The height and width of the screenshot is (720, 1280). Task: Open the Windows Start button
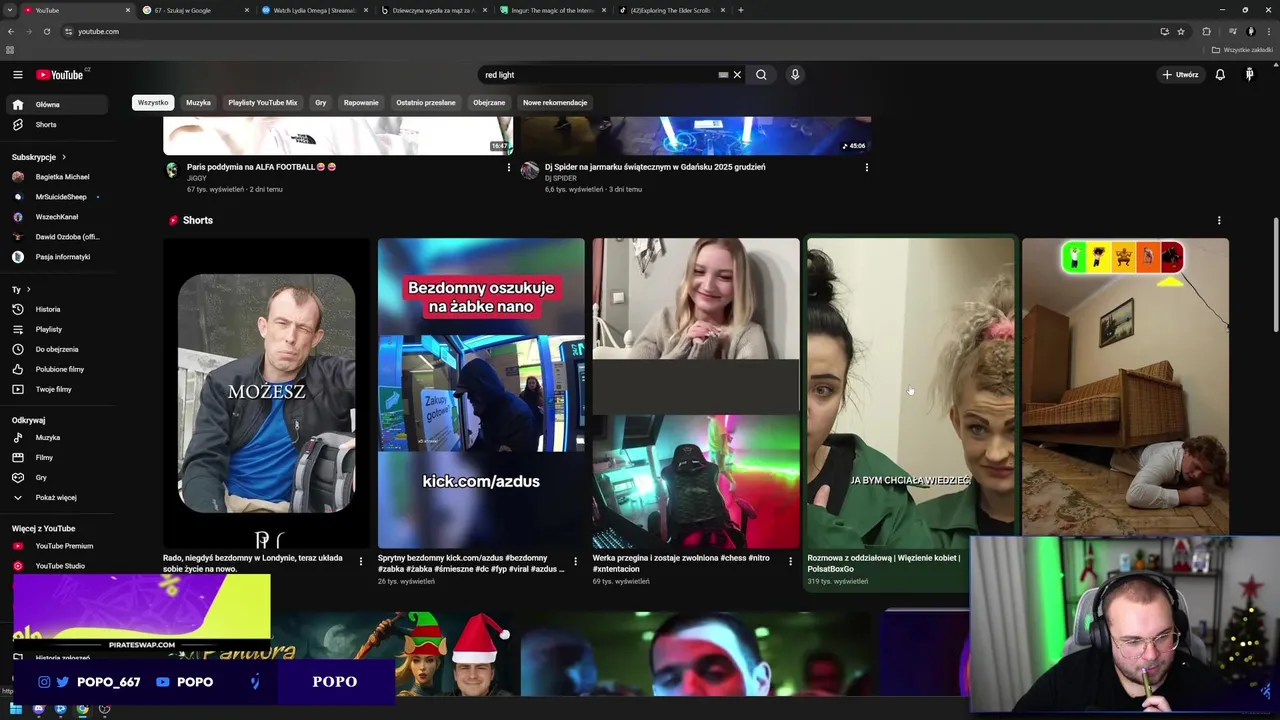[x=17, y=709]
